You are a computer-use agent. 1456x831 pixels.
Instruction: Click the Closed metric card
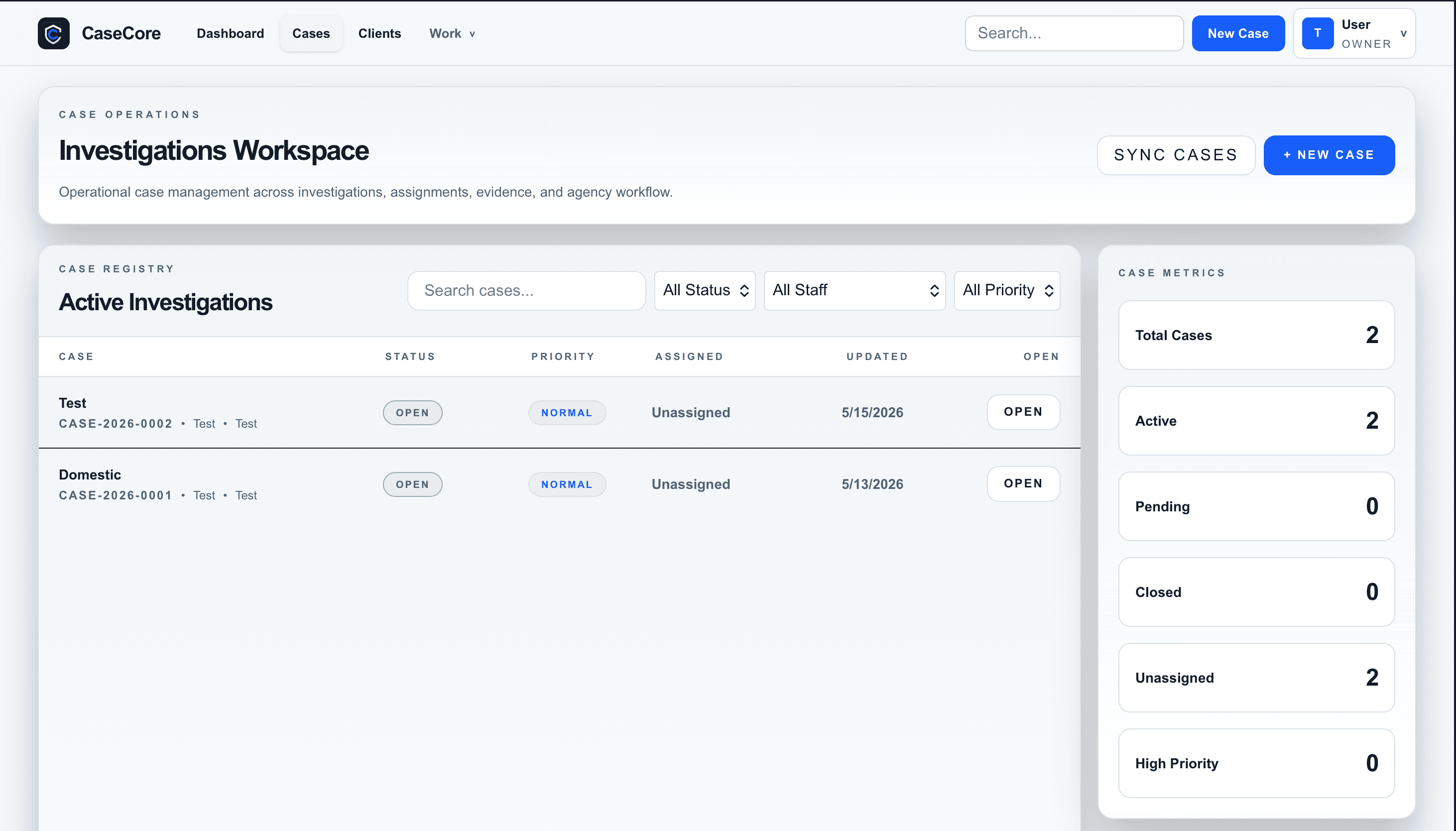click(x=1256, y=592)
